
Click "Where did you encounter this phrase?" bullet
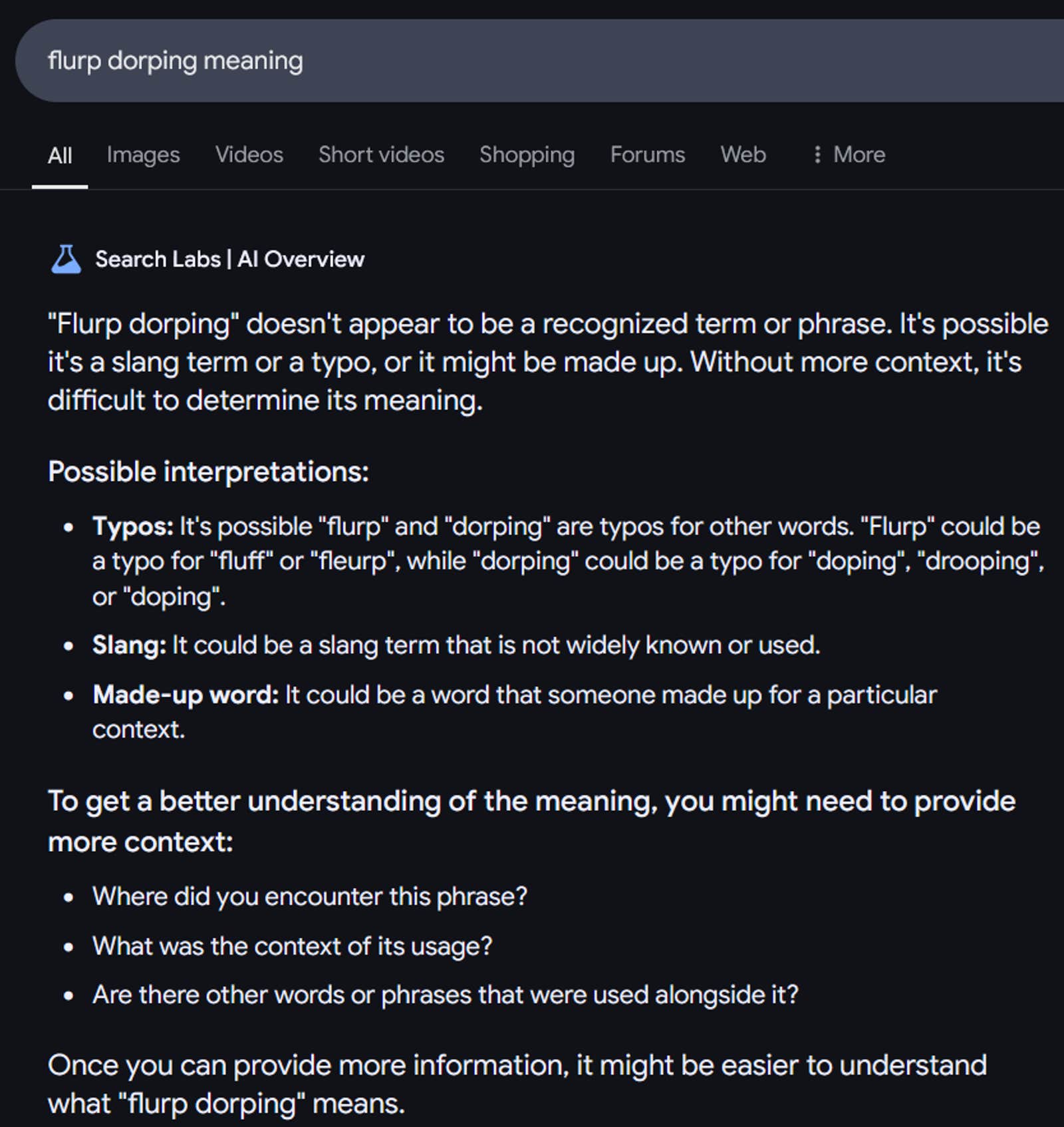(x=309, y=896)
